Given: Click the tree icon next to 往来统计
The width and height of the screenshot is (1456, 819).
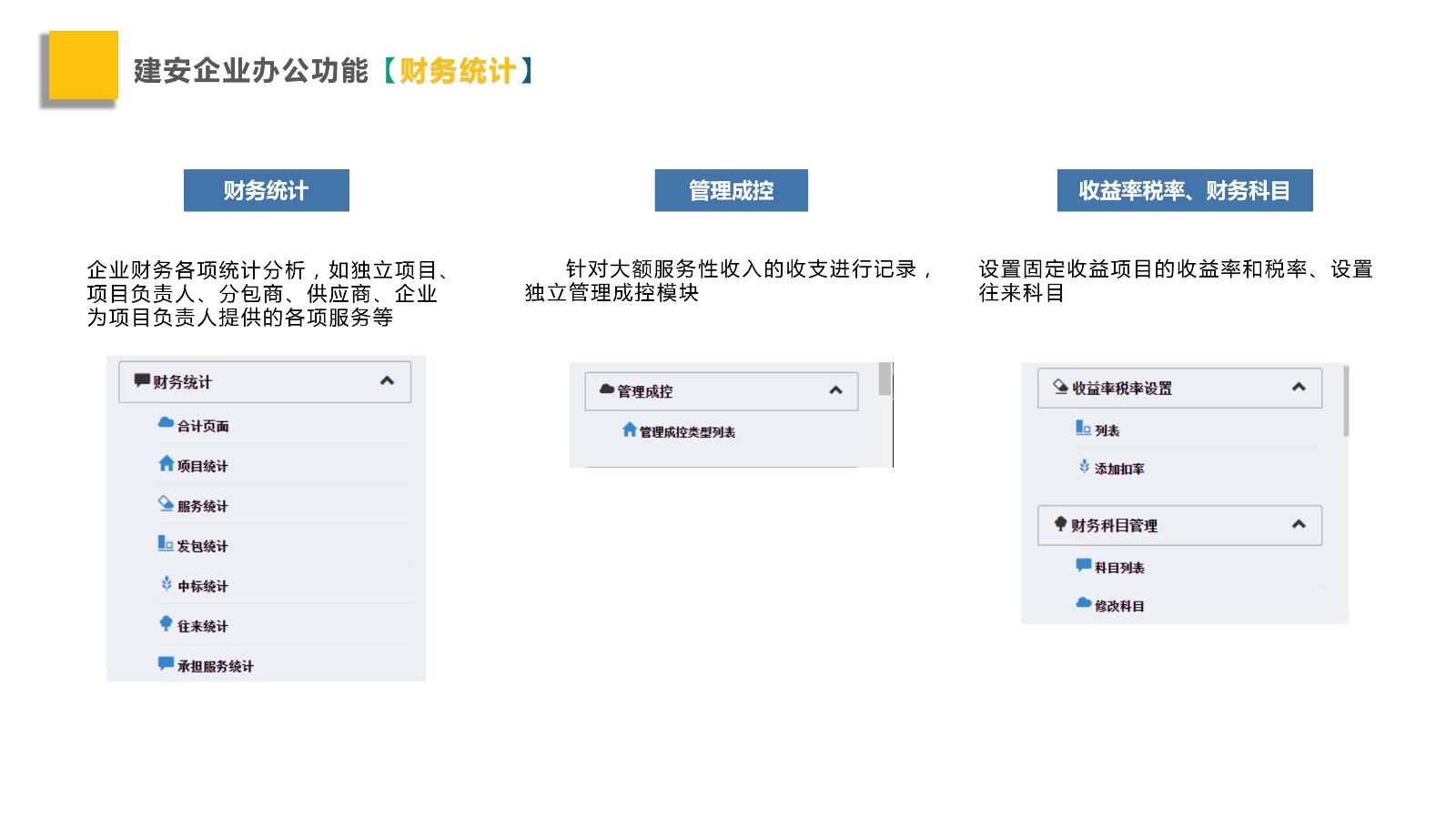Looking at the screenshot, I should coord(166,623).
